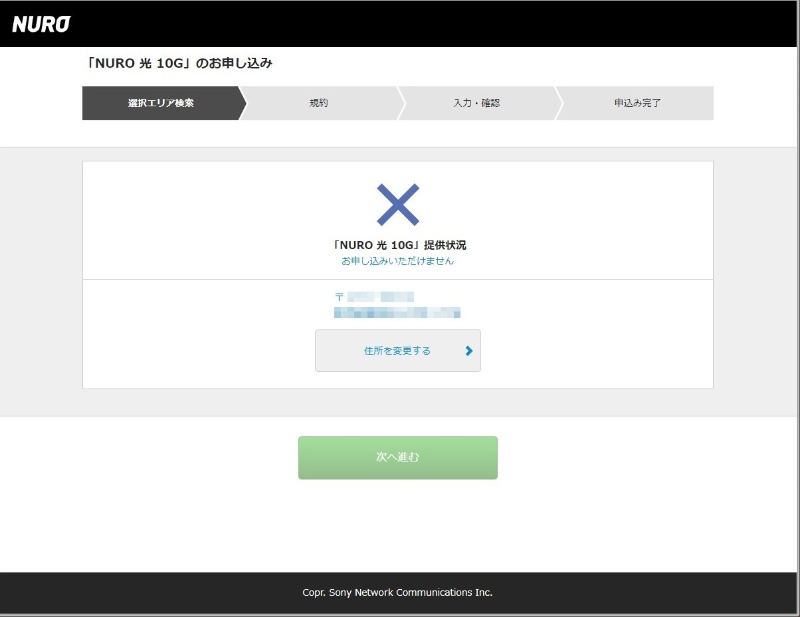Screen dimensions: 800x617
Task: Click the 「NURO 光 10G」のお申し込み page title
Action: pyautogui.click(x=178, y=63)
